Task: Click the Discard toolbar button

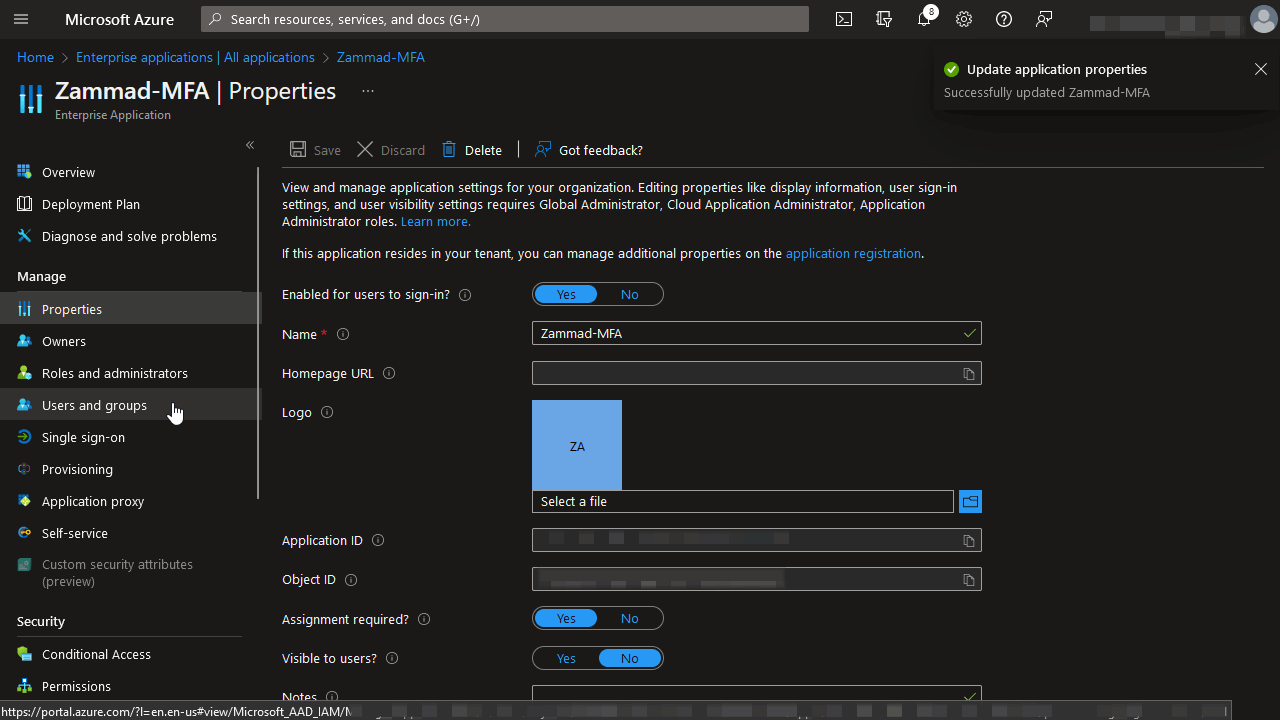Action: [x=391, y=150]
